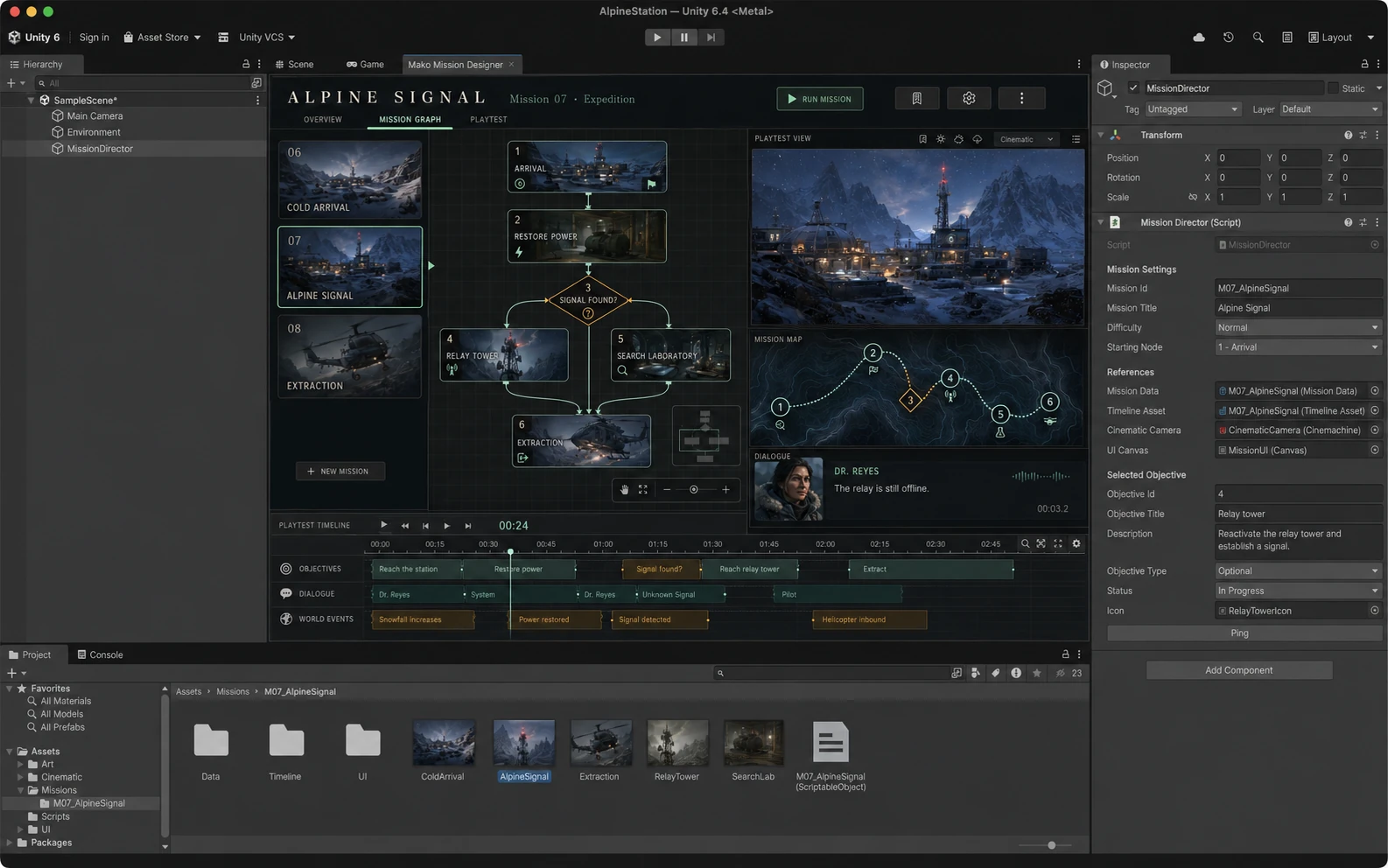Screen dimensions: 1388x868
Task: Zoom out with the graph minus icon
Action: pos(667,490)
